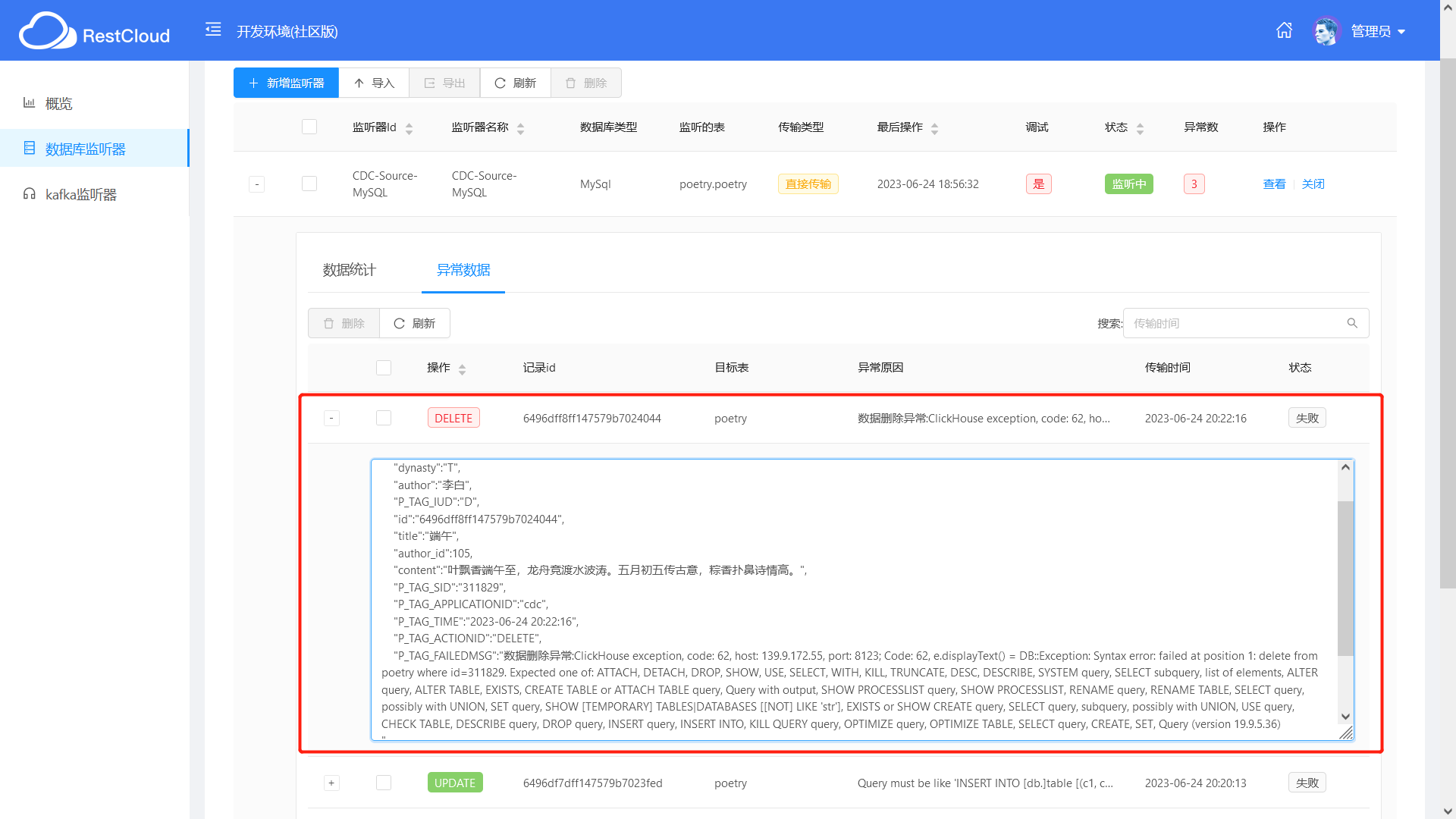Collapse sidebar with menu fold icon
1456x819 pixels.
tap(213, 30)
